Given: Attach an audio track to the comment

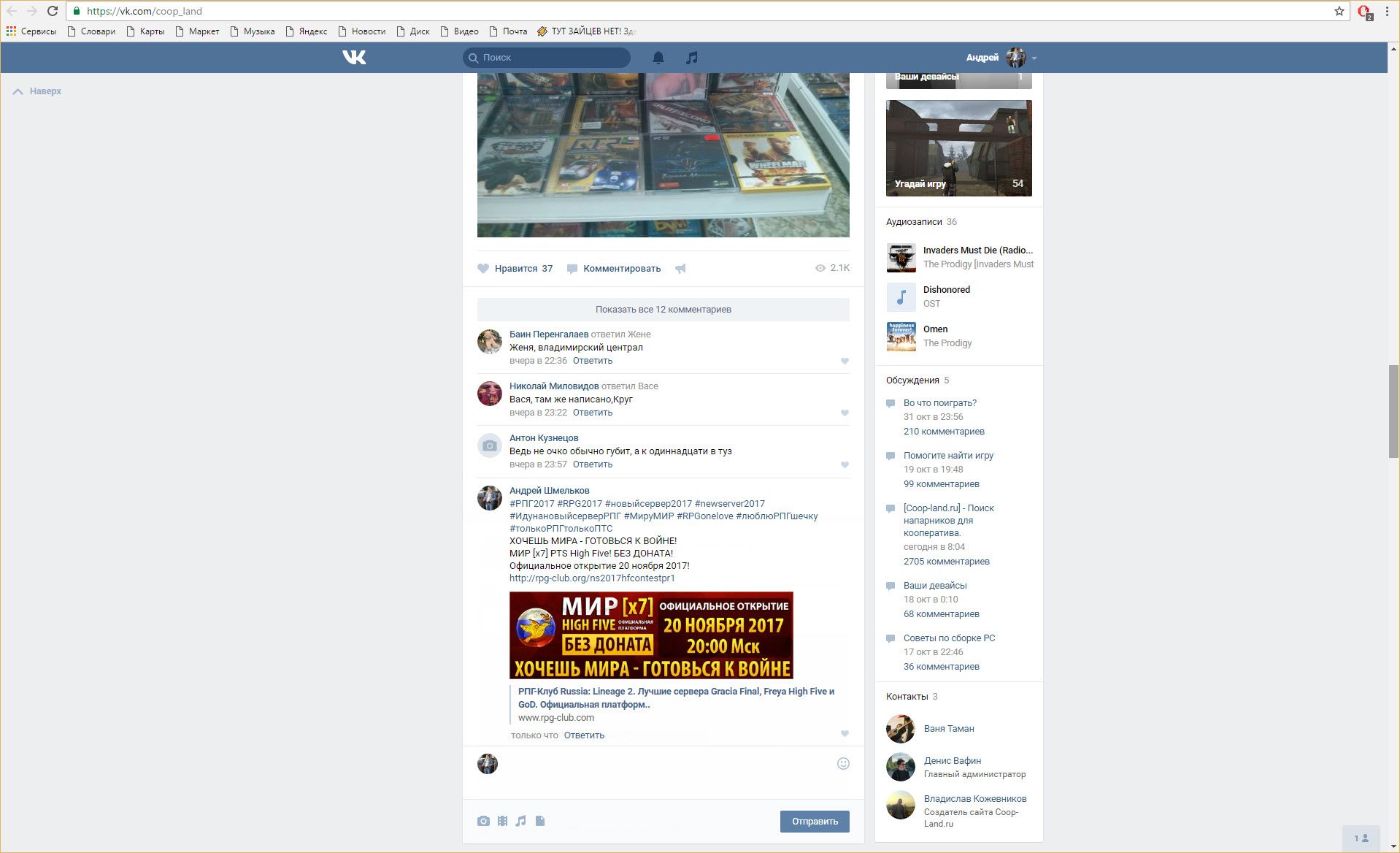Looking at the screenshot, I should pyautogui.click(x=520, y=821).
